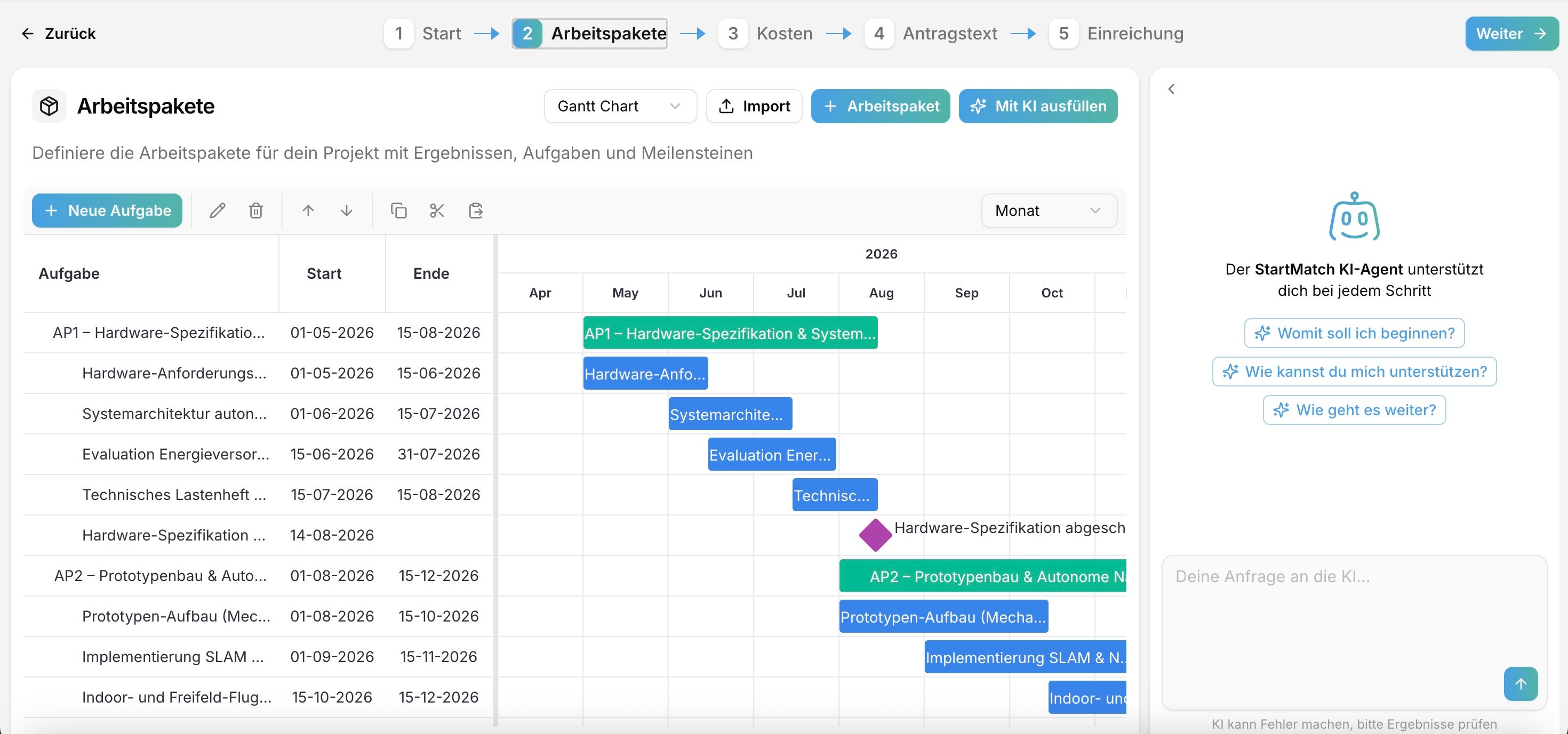
Task: Go to step 5 Einreichung
Action: tap(1116, 34)
